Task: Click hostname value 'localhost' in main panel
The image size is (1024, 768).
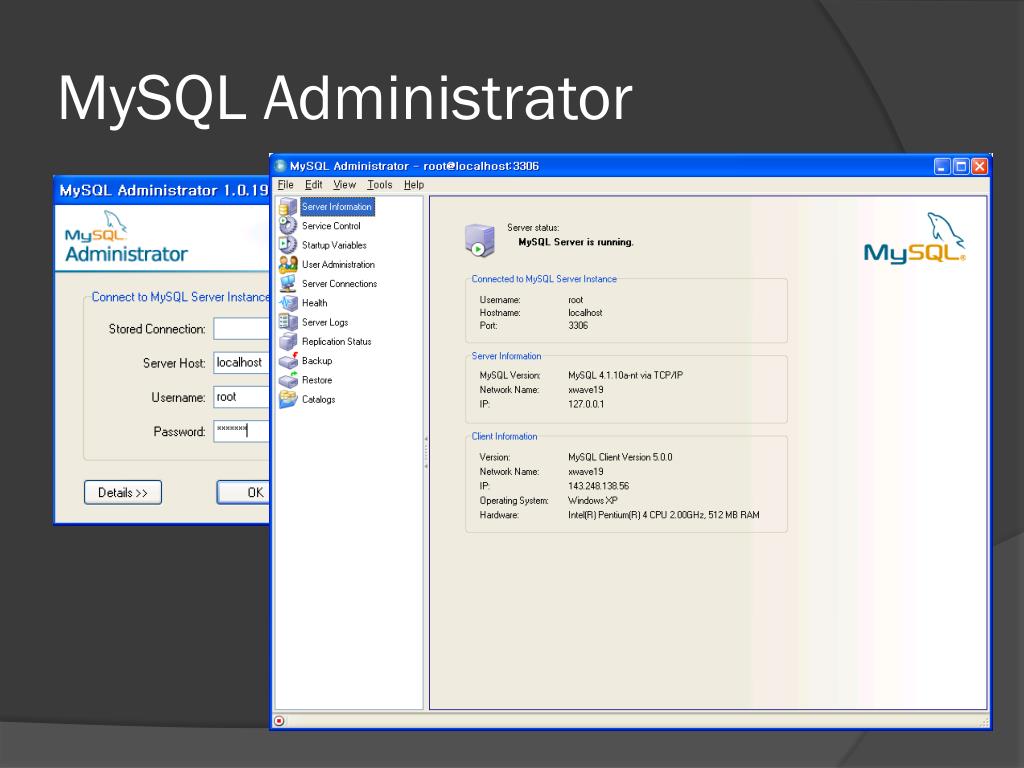Action: 585,313
